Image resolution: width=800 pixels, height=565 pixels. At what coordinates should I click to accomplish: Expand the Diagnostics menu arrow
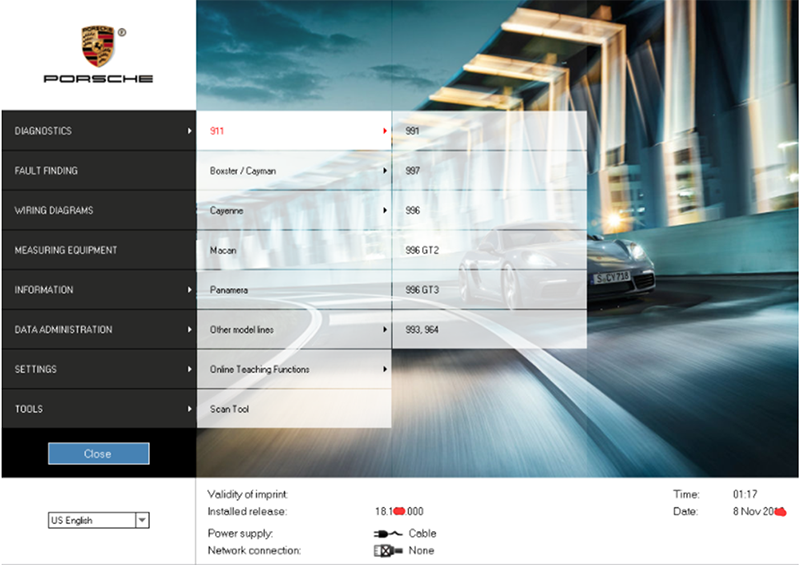point(189,131)
